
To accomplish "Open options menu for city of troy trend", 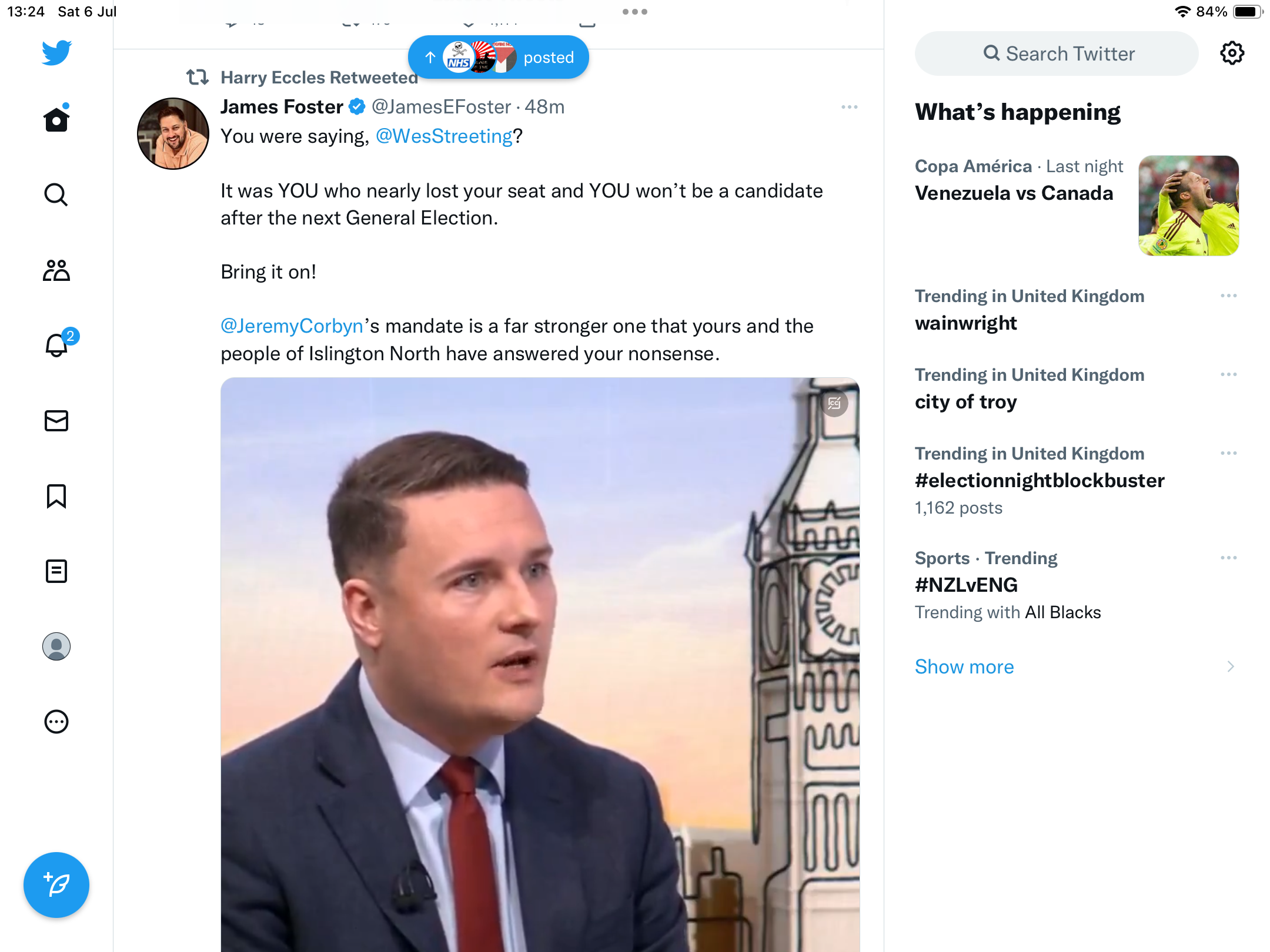I will (x=1228, y=375).
